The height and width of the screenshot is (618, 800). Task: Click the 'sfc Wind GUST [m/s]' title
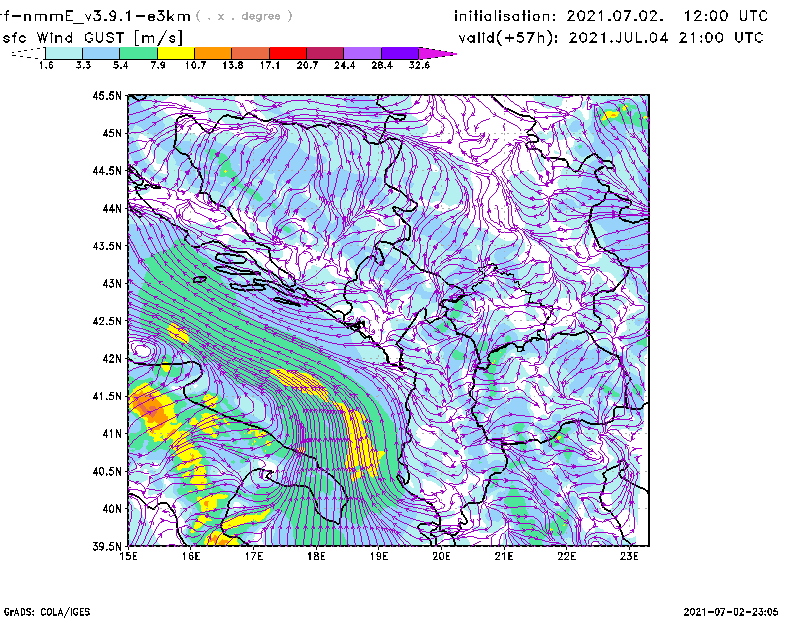[92, 38]
